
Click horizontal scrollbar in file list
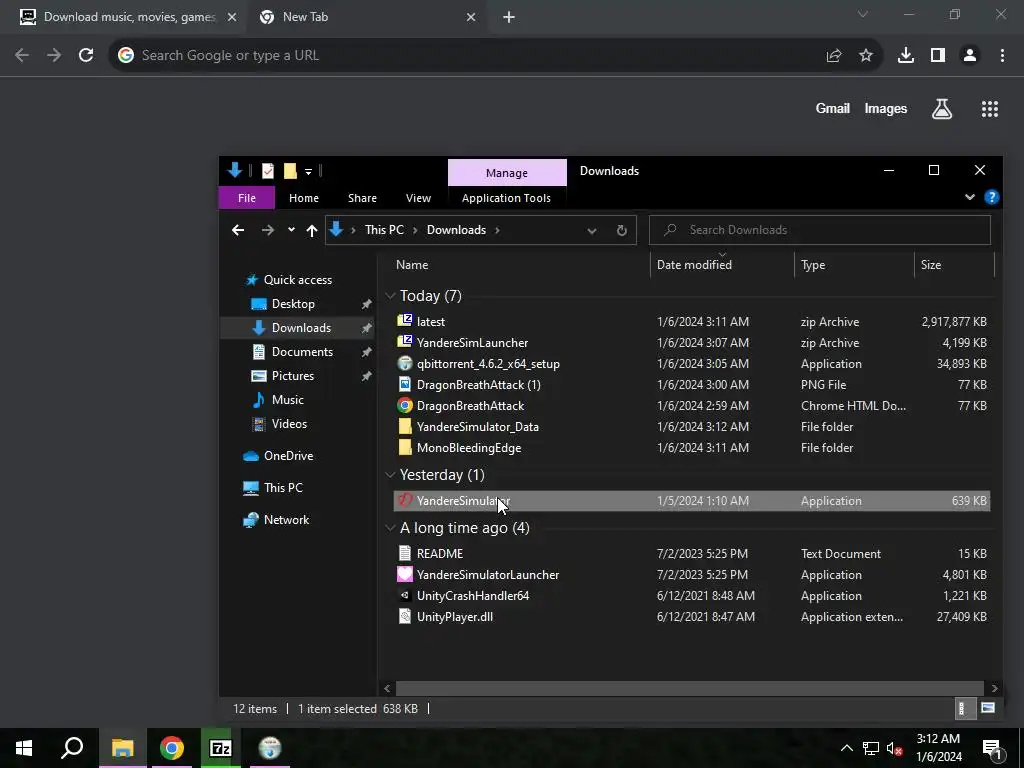click(689, 688)
